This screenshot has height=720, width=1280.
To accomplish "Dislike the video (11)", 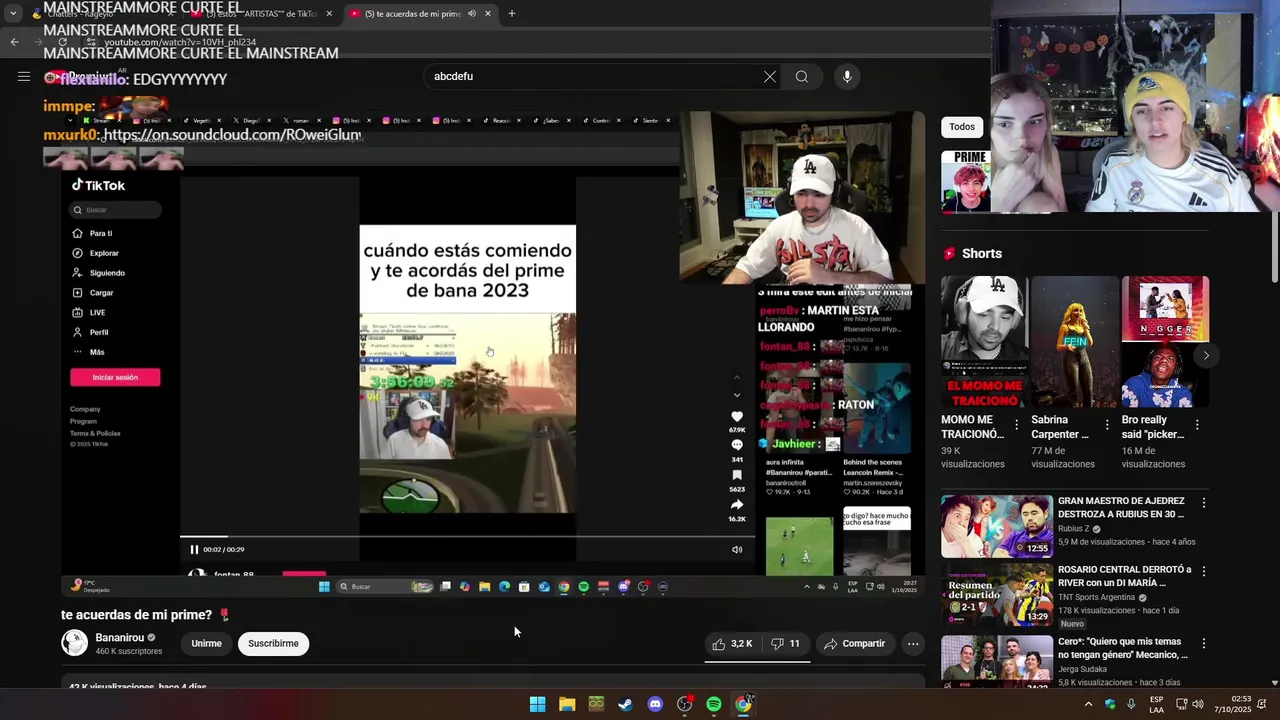I will coord(785,644).
